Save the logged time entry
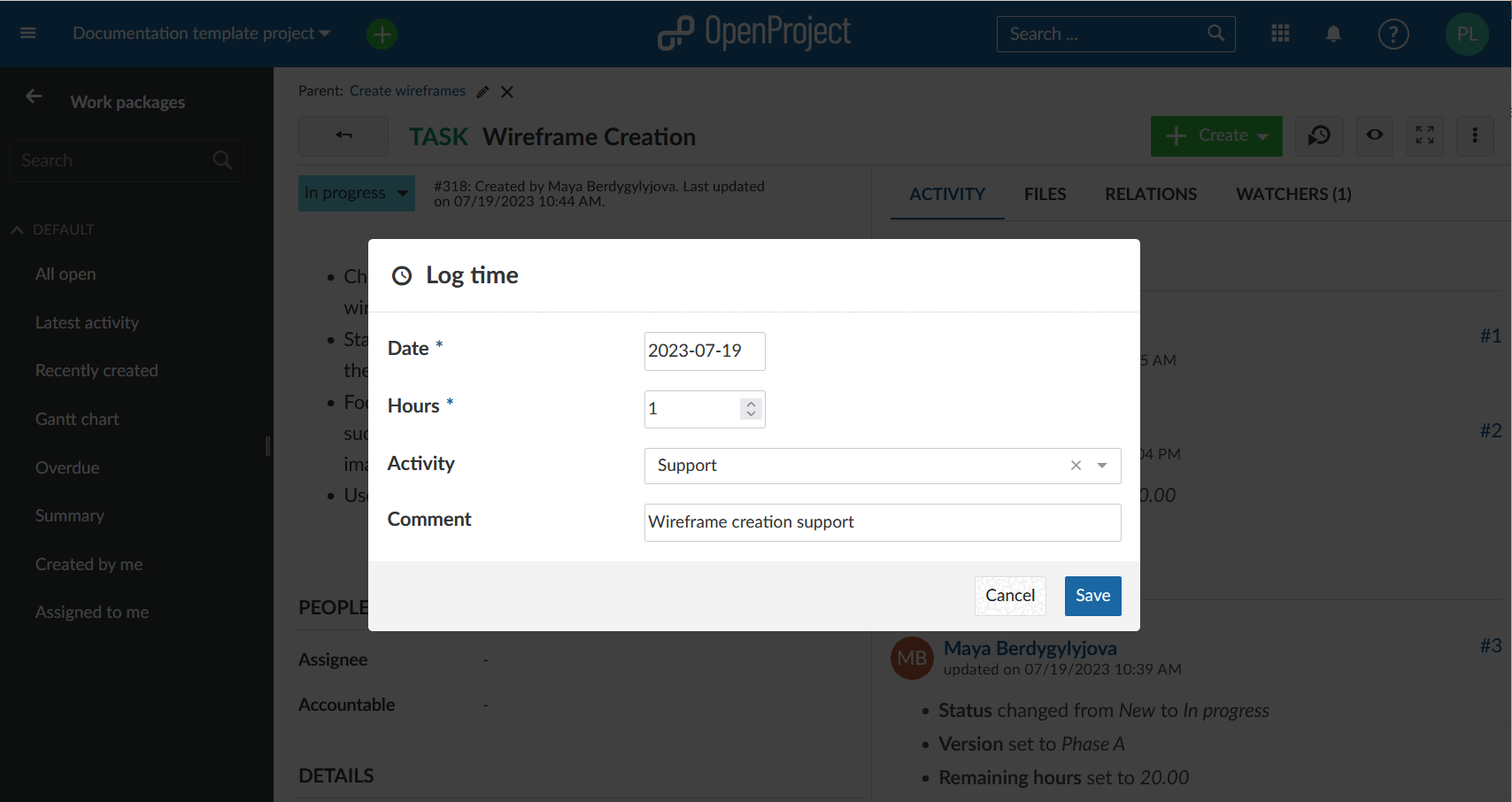Screen dimensions: 1512x802 click(1092, 596)
